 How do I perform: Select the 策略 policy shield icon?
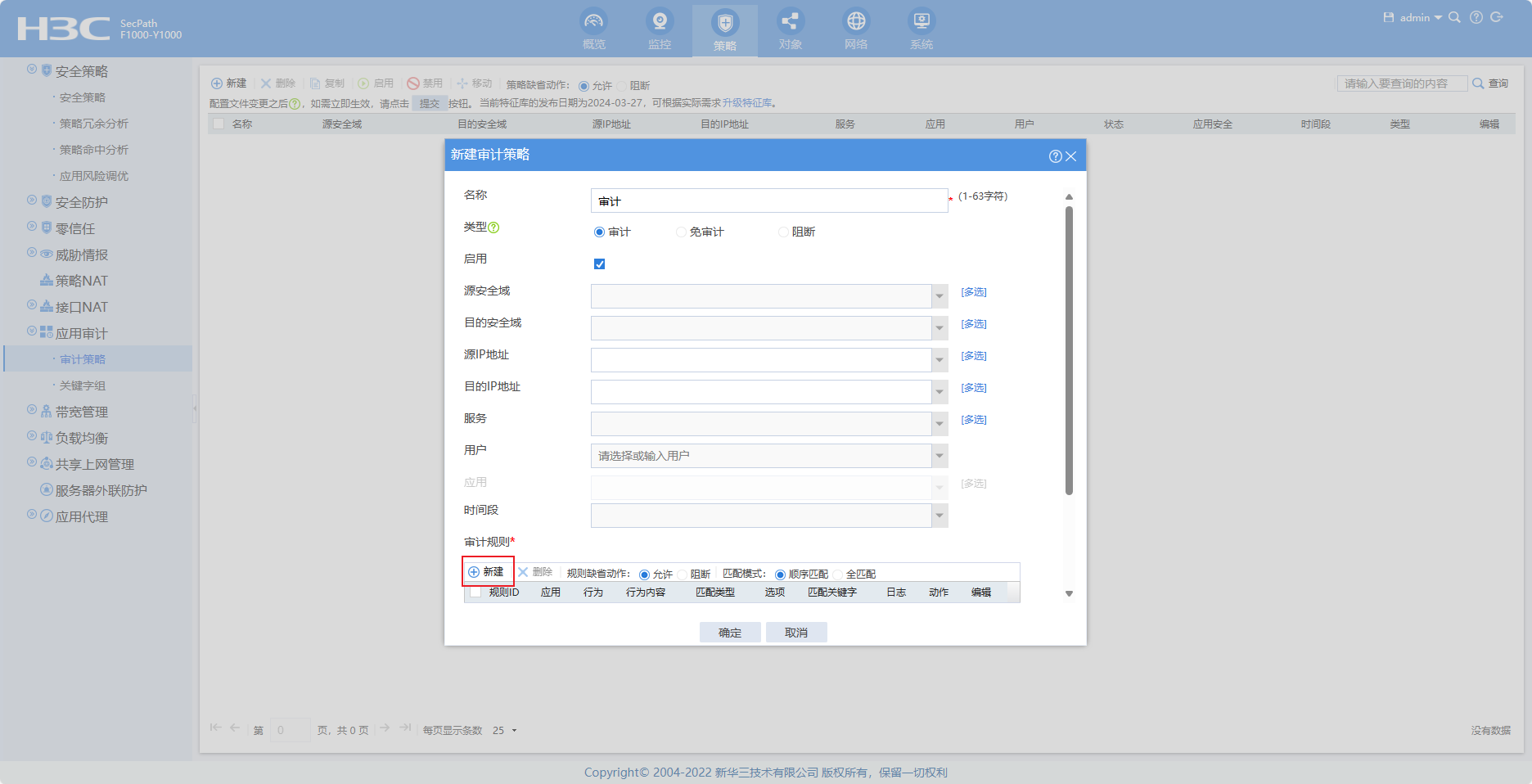point(725,22)
